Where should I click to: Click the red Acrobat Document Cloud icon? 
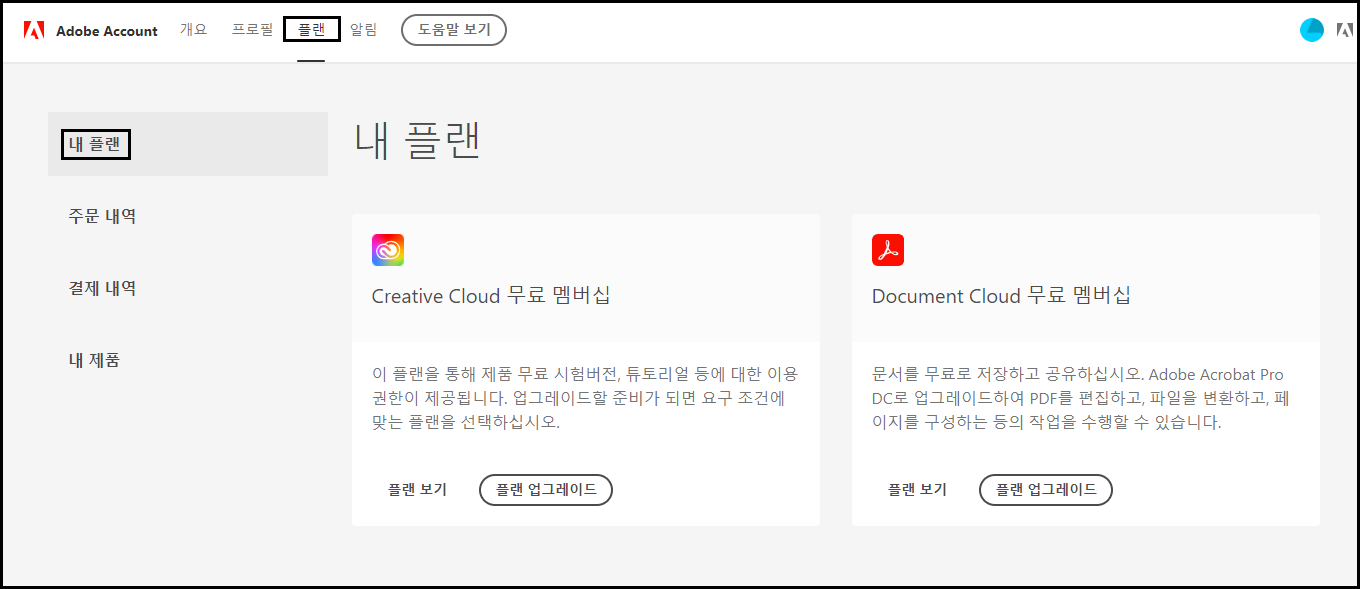888,250
